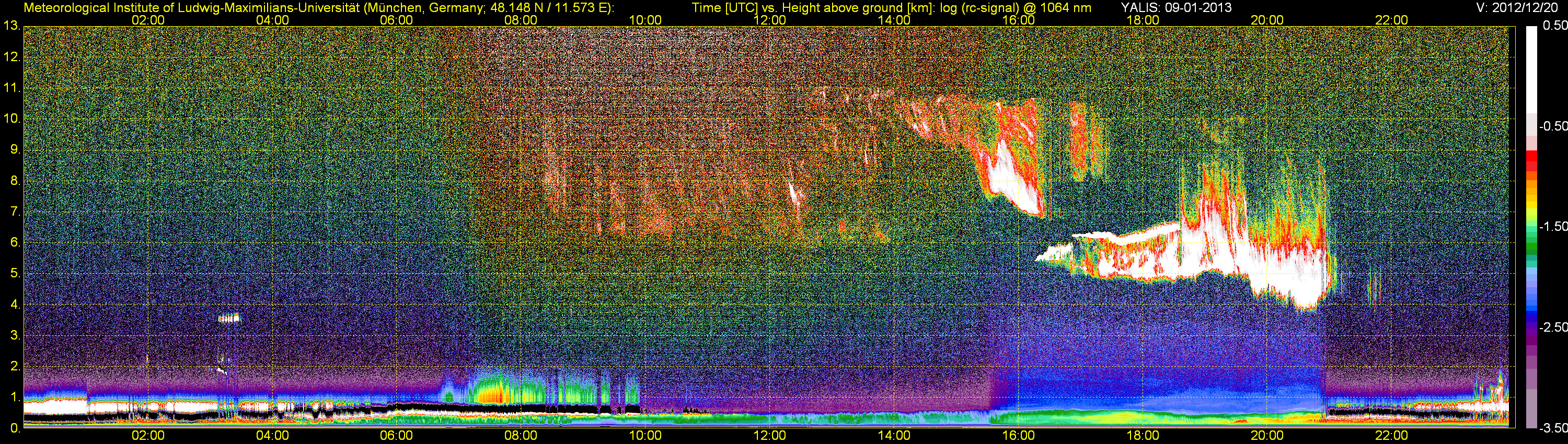1568x444 pixels.
Task: Click the -1.50 value on the color scale
Action: click(1553, 226)
